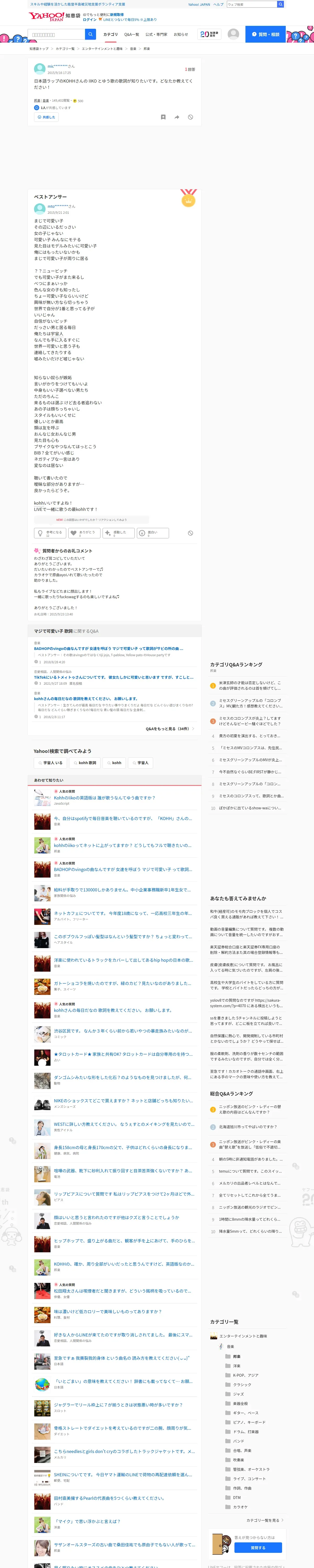Click the kohh search suggestion chip
The height and width of the screenshot is (1568, 314).
[x=114, y=763]
